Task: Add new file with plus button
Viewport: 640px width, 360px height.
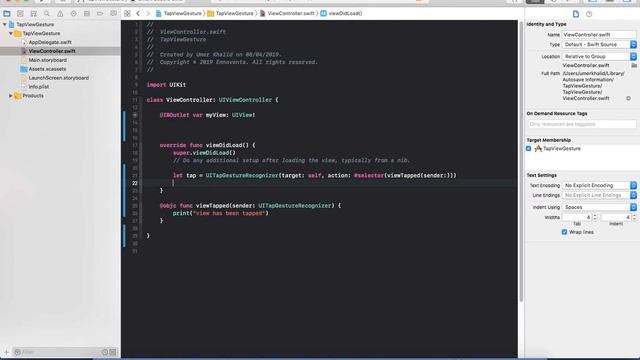Action: coord(6,352)
